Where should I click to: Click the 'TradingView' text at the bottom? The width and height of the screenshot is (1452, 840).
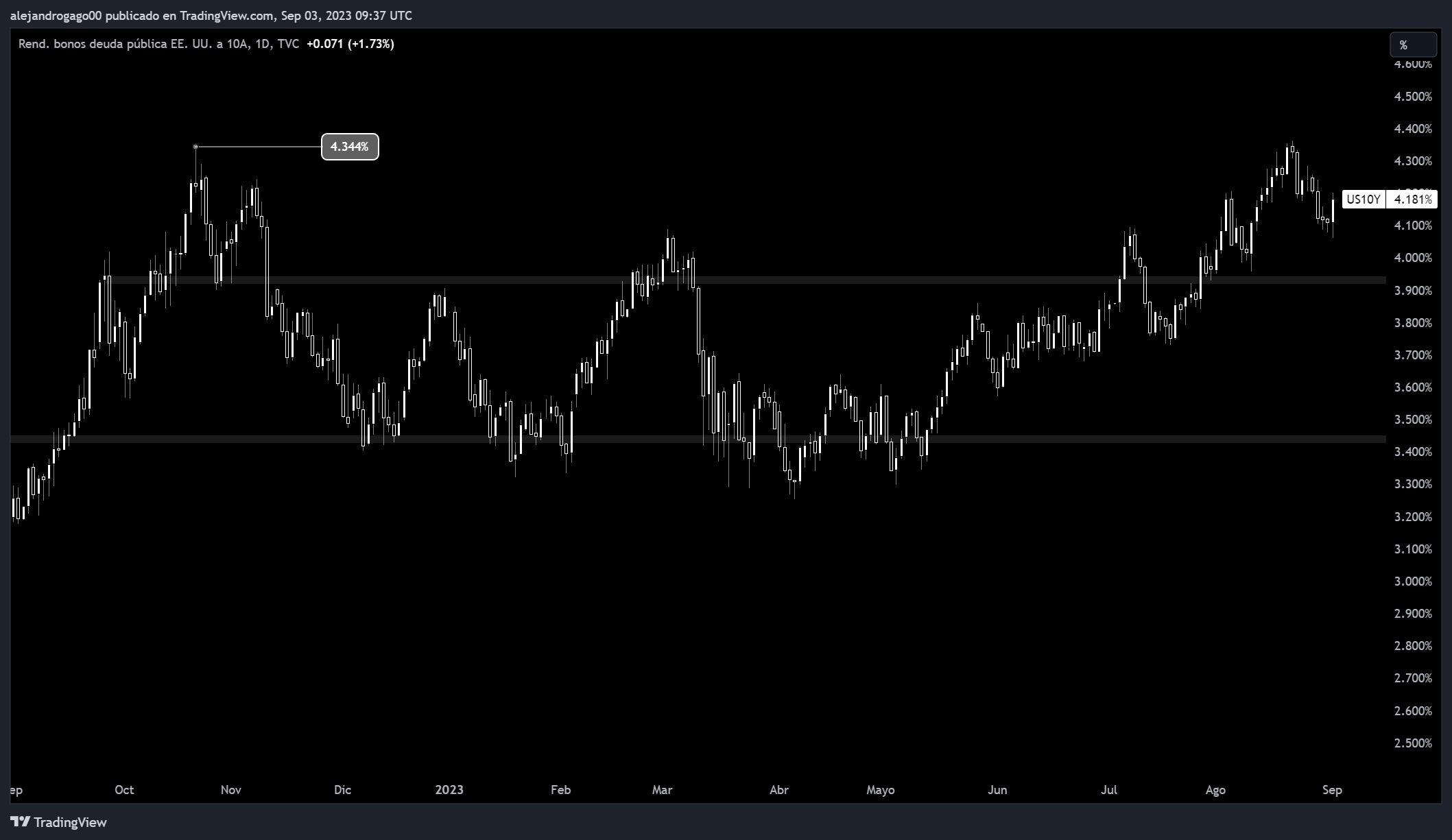tap(70, 822)
